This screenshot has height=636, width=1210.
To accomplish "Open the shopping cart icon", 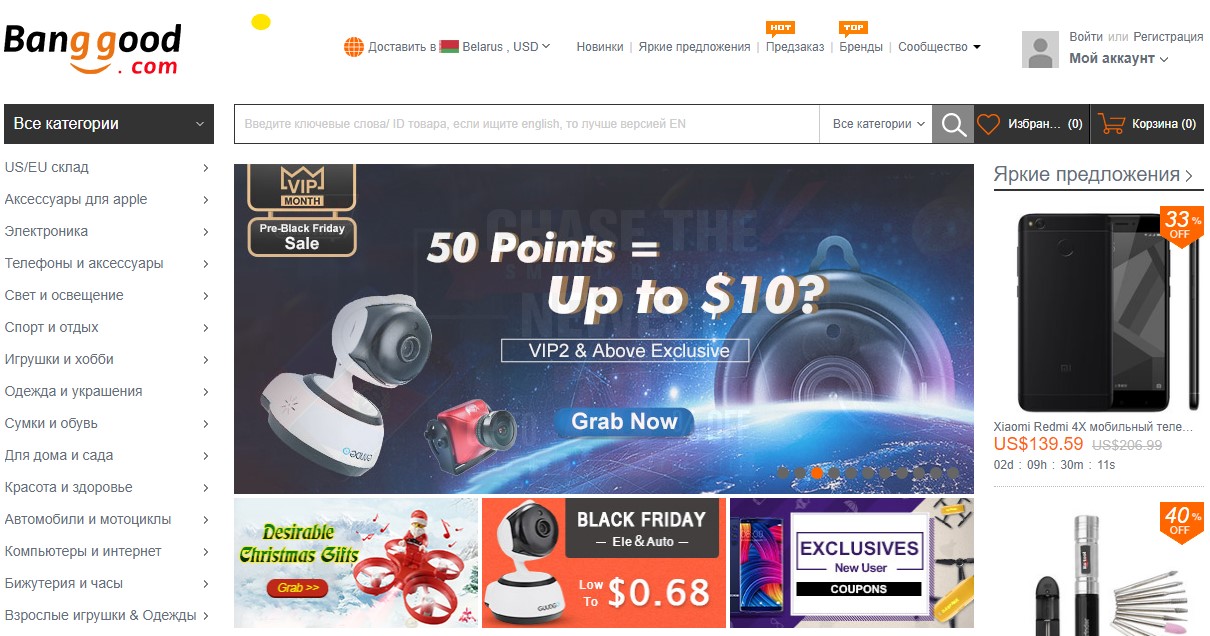I will coord(1111,124).
